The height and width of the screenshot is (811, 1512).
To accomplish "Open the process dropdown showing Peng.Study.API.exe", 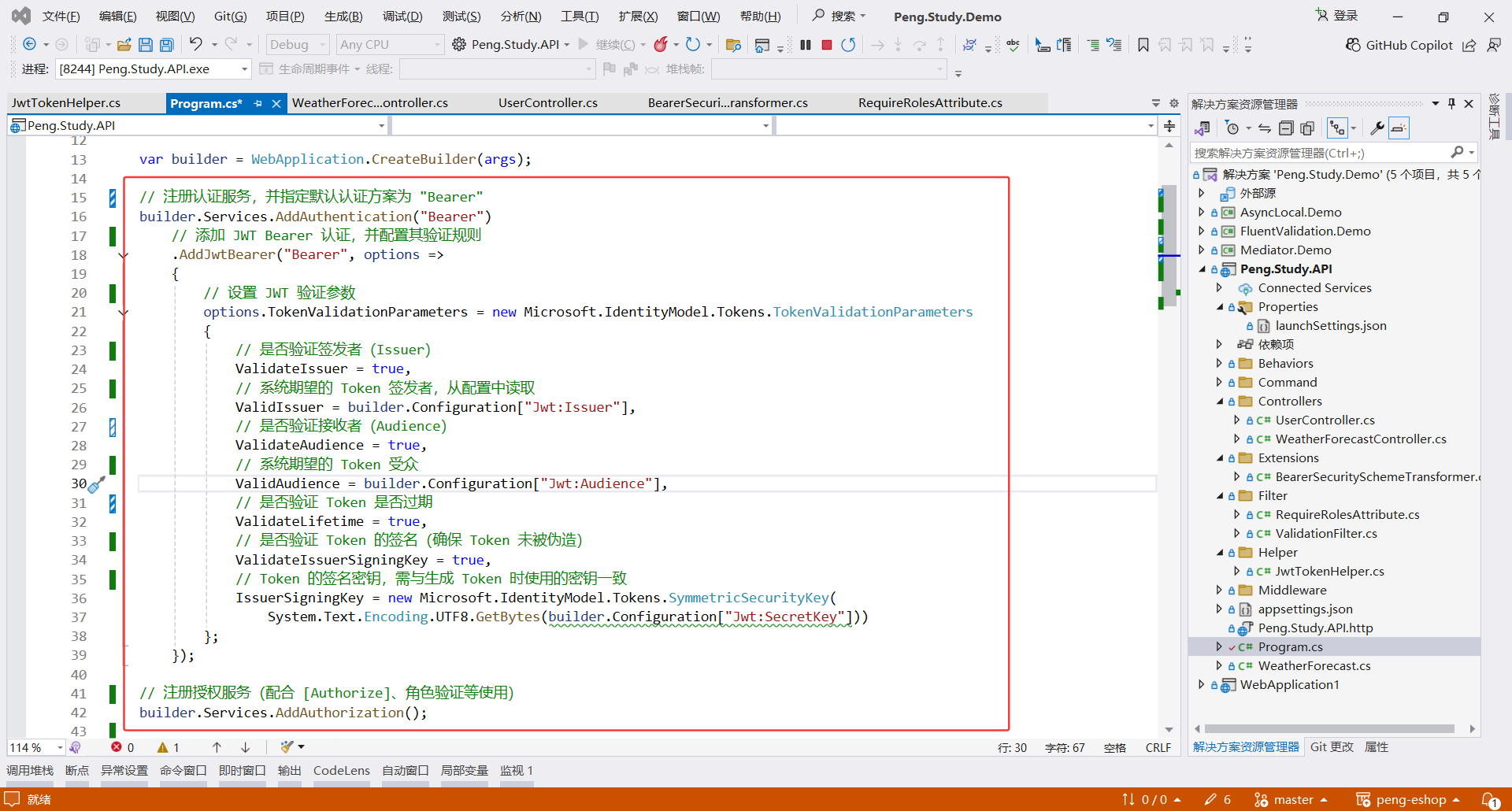I will 154,69.
